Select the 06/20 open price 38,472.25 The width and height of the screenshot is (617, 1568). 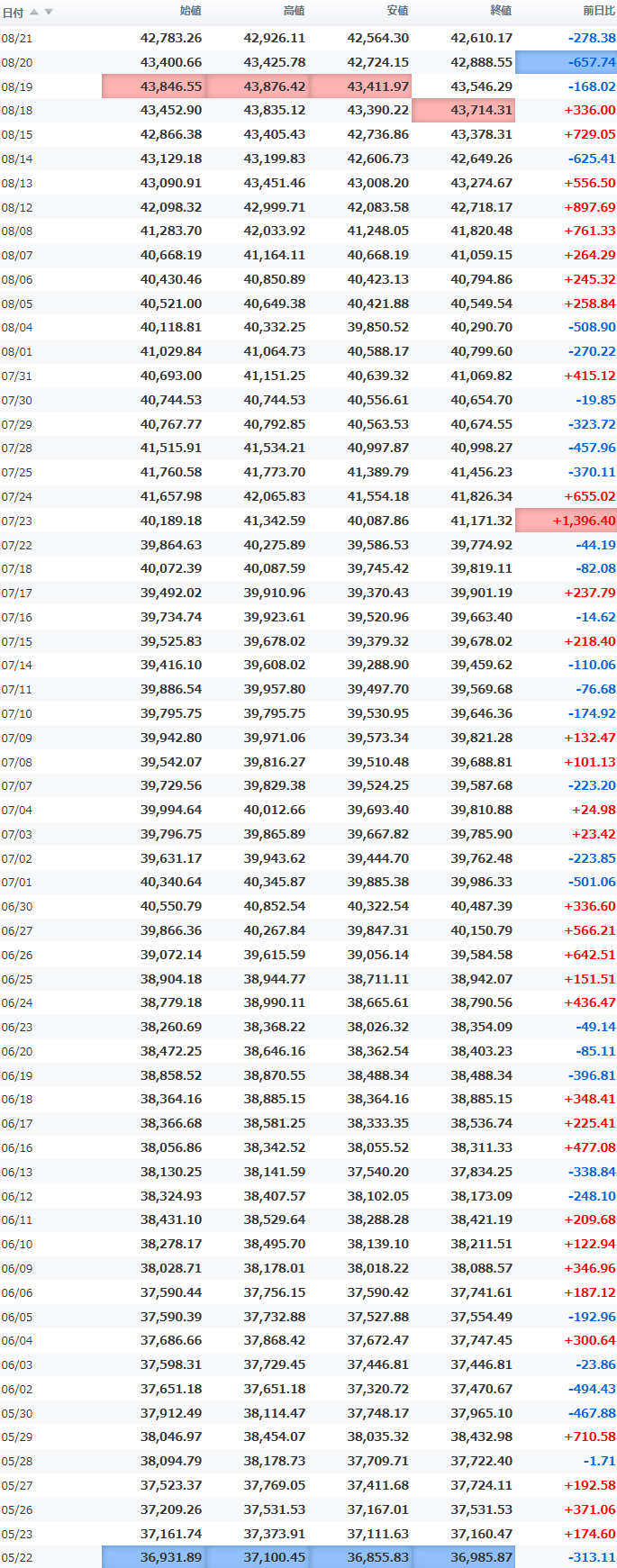pos(171,1051)
